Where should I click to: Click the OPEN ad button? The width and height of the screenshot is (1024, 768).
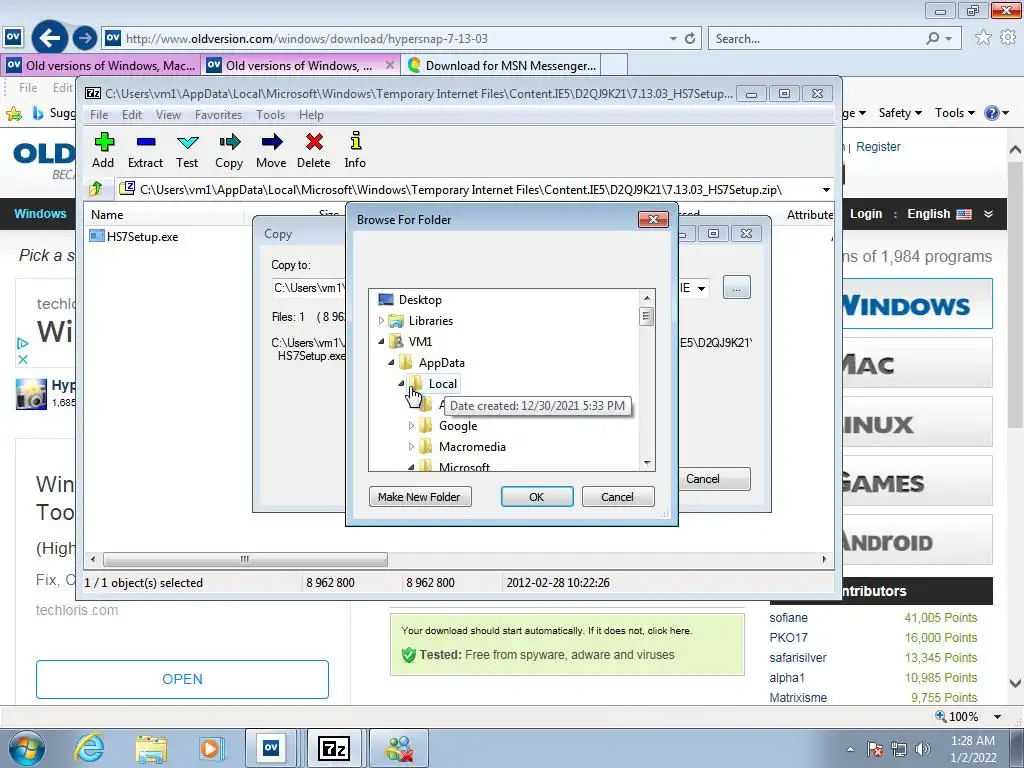click(x=182, y=679)
